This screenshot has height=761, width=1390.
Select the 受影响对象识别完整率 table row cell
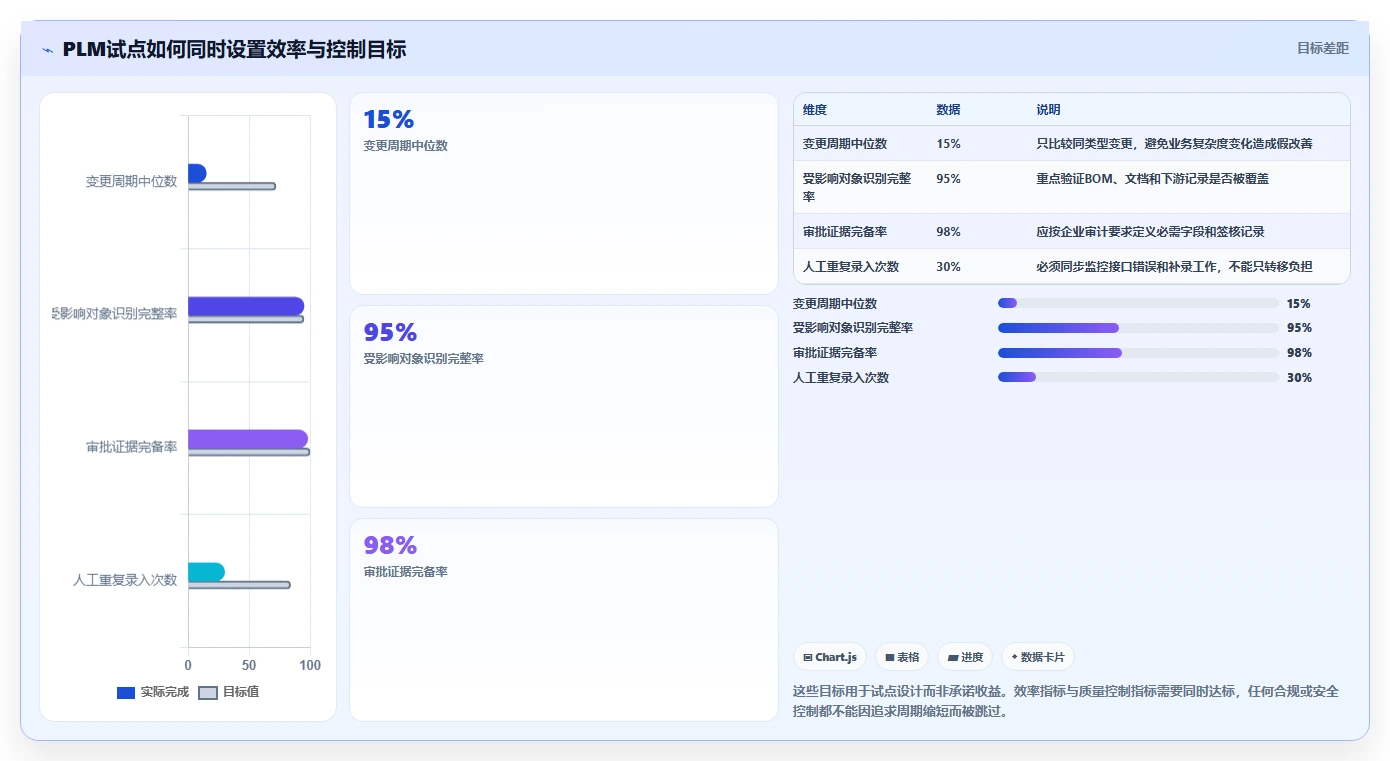858,187
